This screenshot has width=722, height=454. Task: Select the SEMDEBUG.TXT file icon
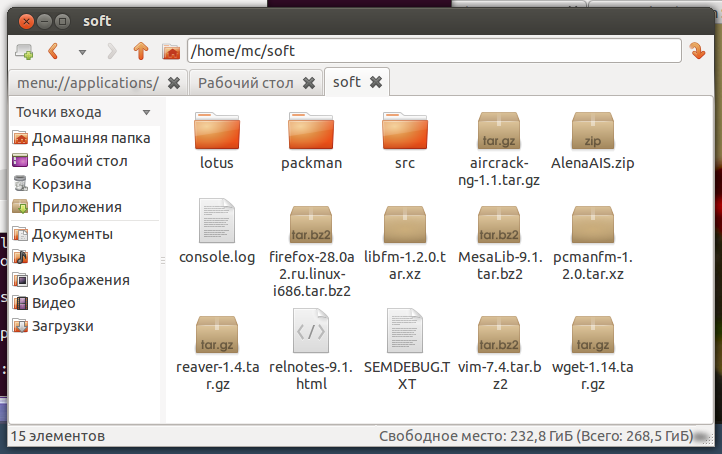pos(405,331)
